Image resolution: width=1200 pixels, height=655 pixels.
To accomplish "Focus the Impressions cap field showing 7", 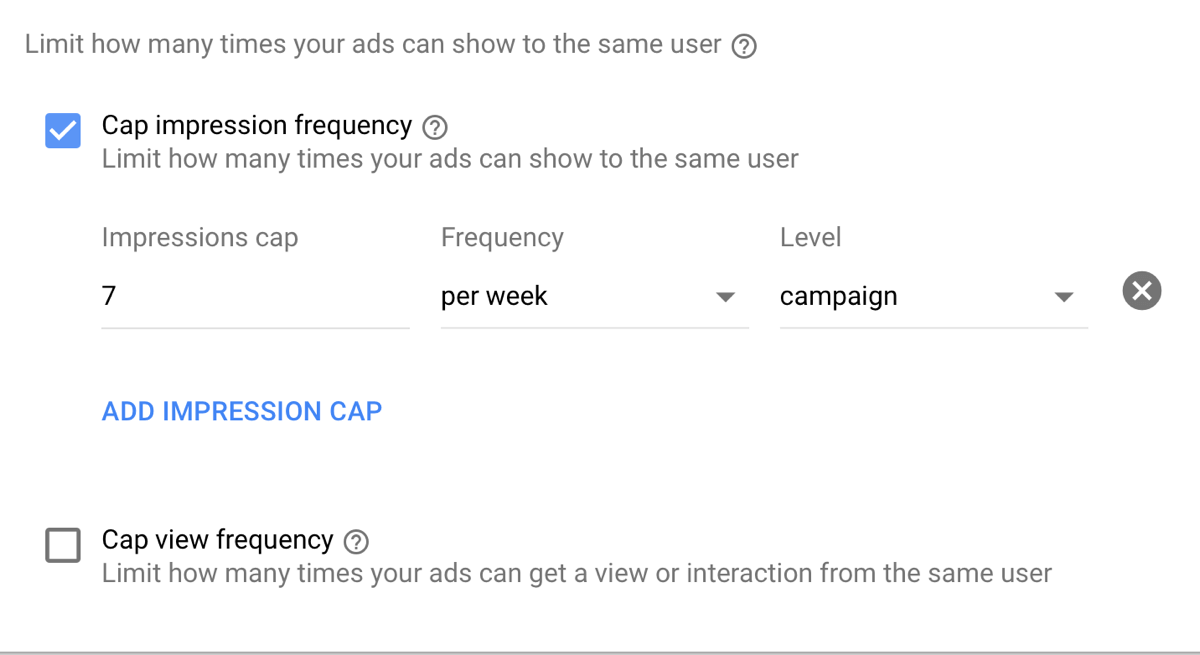I will click(x=256, y=297).
